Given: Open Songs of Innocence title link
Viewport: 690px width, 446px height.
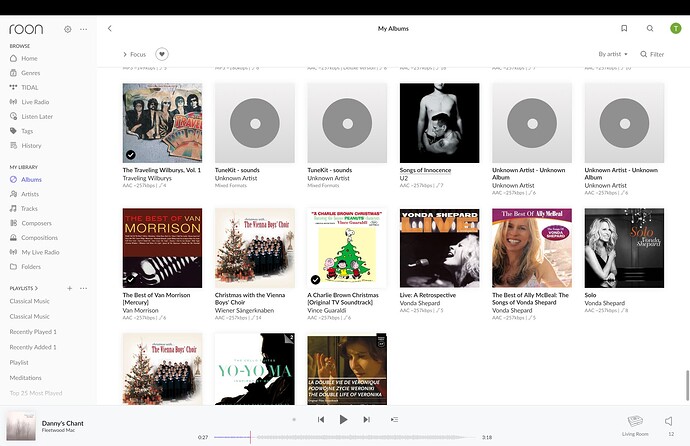Looking at the screenshot, I should [x=425, y=170].
